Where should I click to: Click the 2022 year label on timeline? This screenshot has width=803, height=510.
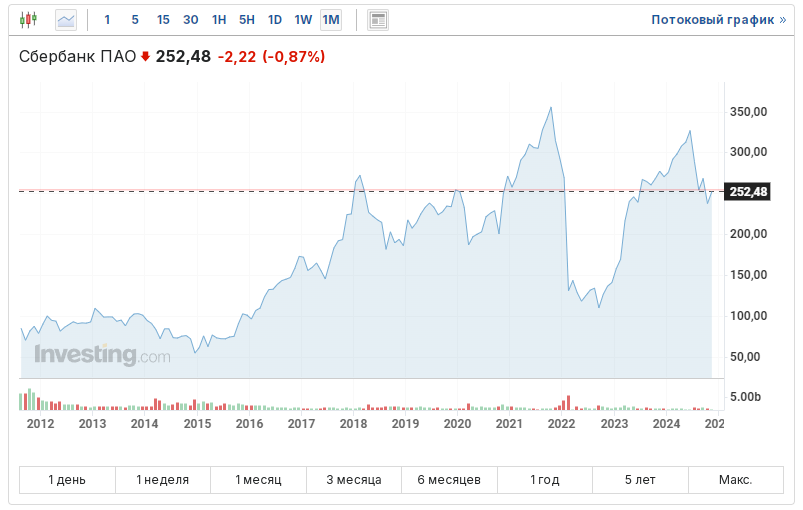tap(561, 423)
